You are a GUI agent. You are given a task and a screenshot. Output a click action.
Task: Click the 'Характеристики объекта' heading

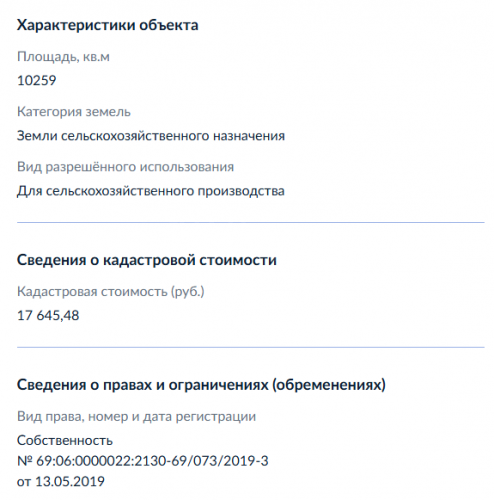[108, 25]
